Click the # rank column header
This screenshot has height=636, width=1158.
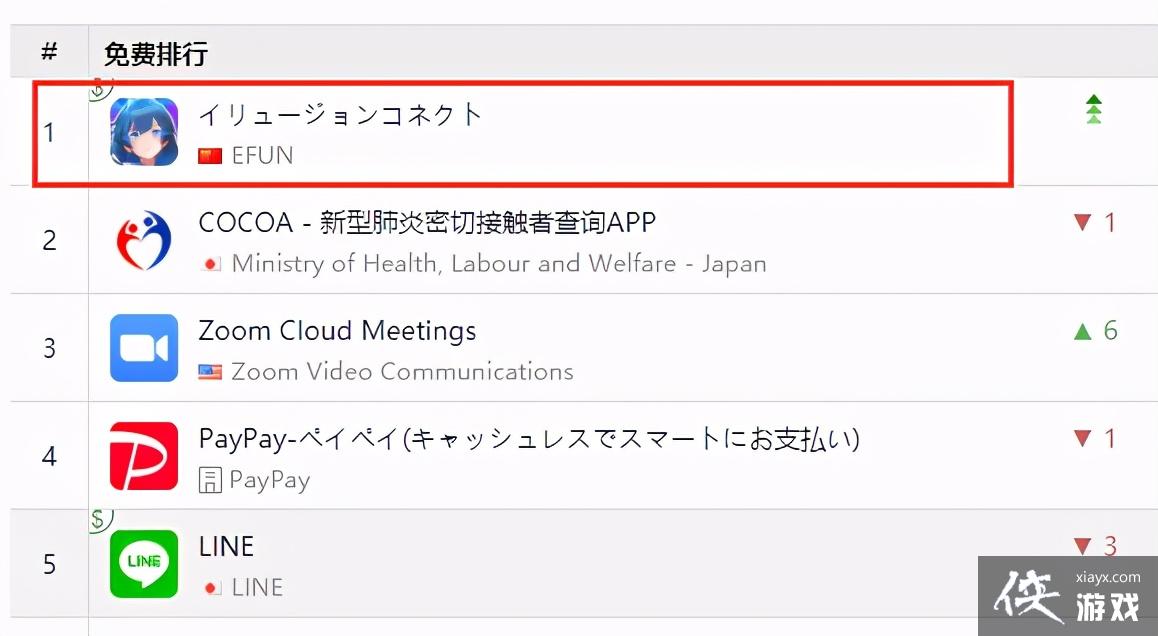coord(49,53)
